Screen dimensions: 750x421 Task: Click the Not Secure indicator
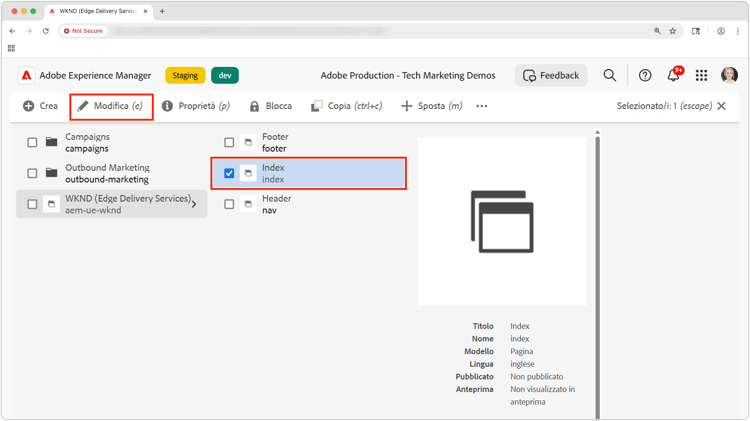[83, 31]
